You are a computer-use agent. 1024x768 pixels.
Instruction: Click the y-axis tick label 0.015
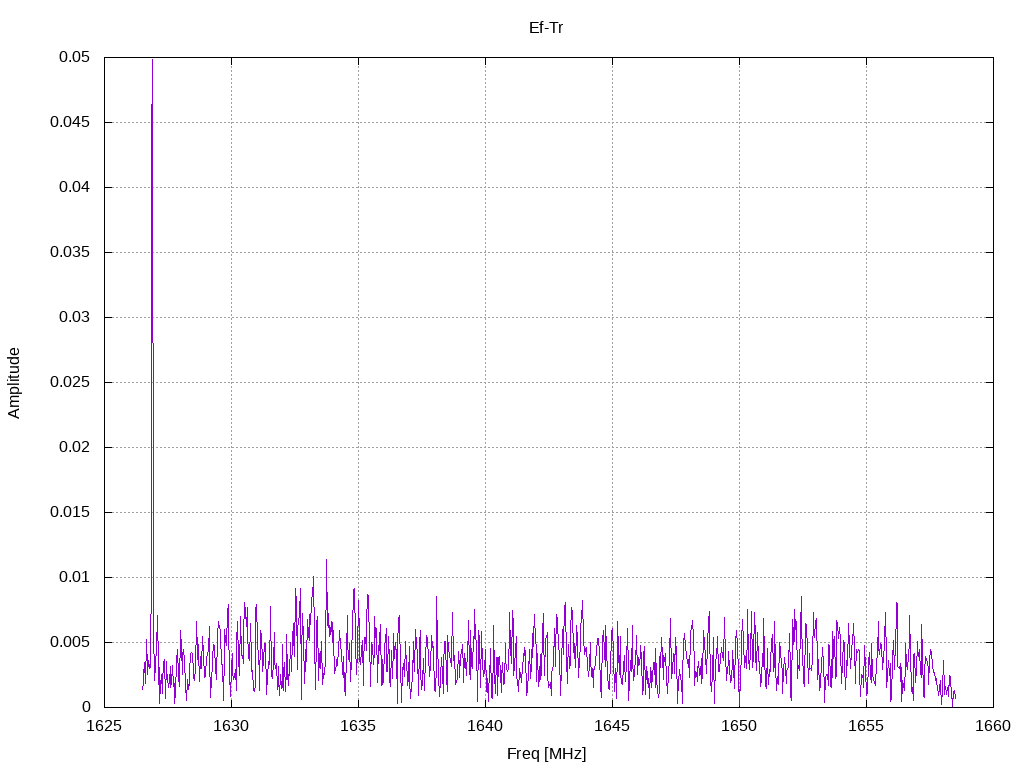(x=70, y=512)
